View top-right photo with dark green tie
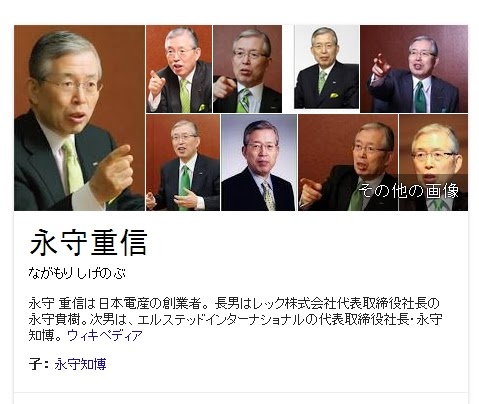479x404 pixels. tap(414, 69)
